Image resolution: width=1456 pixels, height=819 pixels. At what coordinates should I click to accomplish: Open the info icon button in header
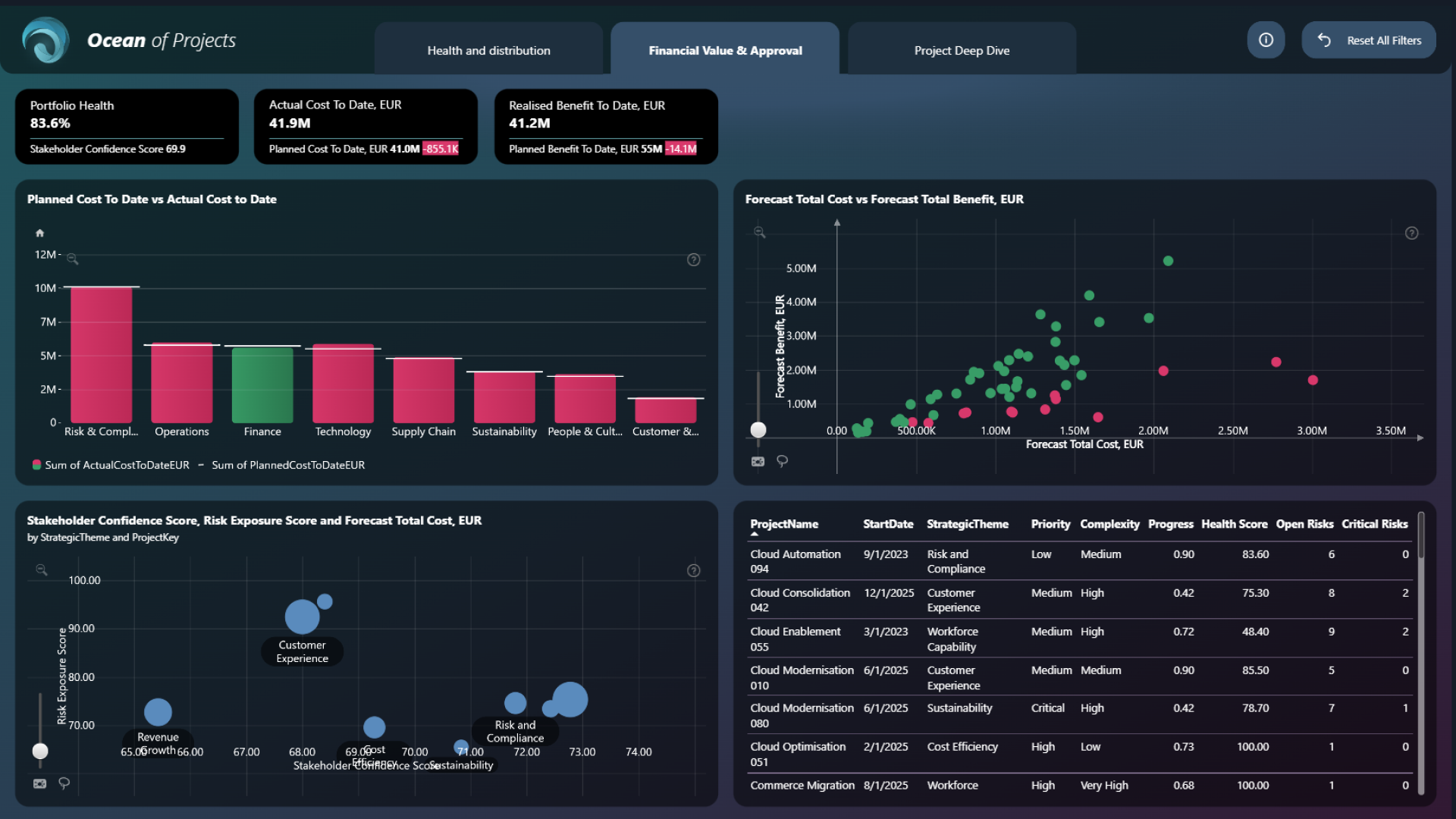pos(1266,40)
